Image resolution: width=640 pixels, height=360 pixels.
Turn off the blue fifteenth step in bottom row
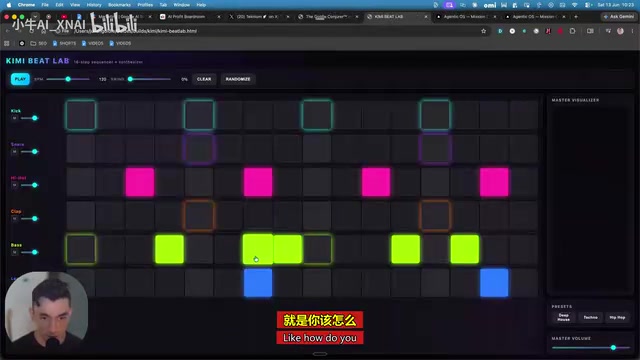[x=494, y=282]
